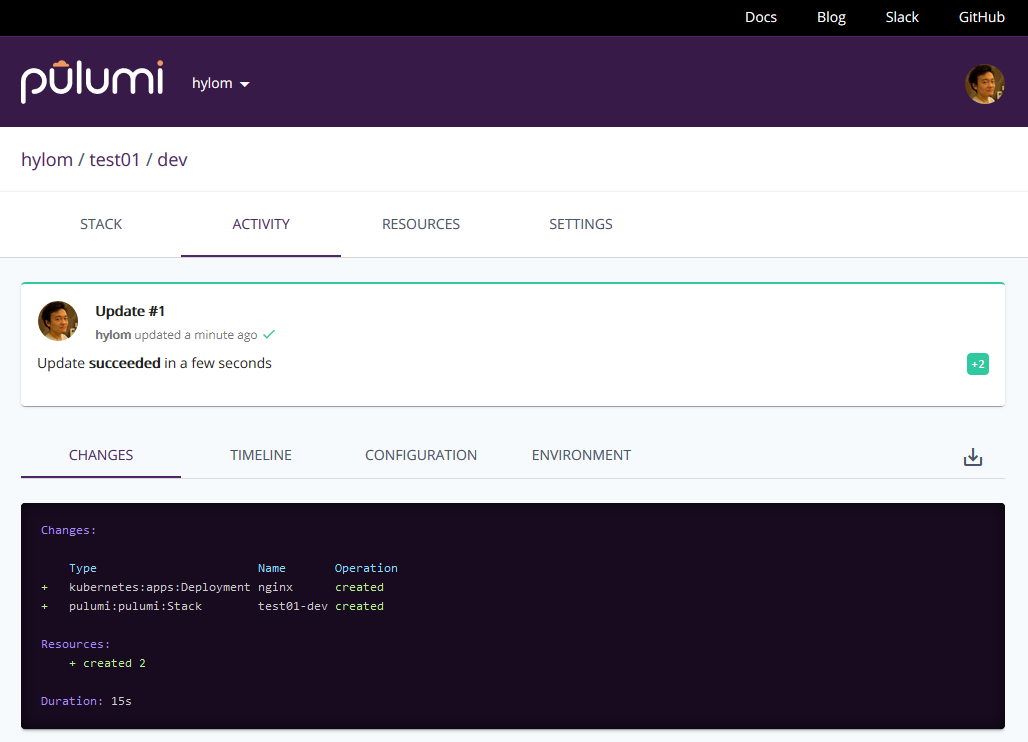Open the Slack link

point(902,18)
